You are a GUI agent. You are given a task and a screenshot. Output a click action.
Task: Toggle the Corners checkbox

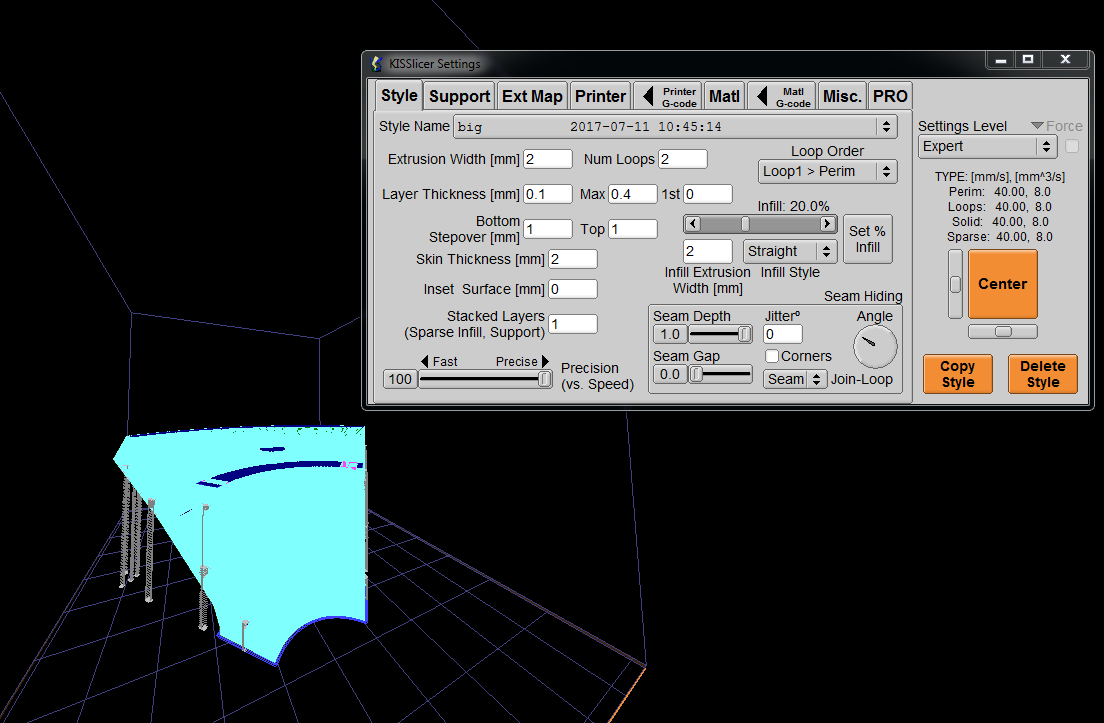[772, 356]
